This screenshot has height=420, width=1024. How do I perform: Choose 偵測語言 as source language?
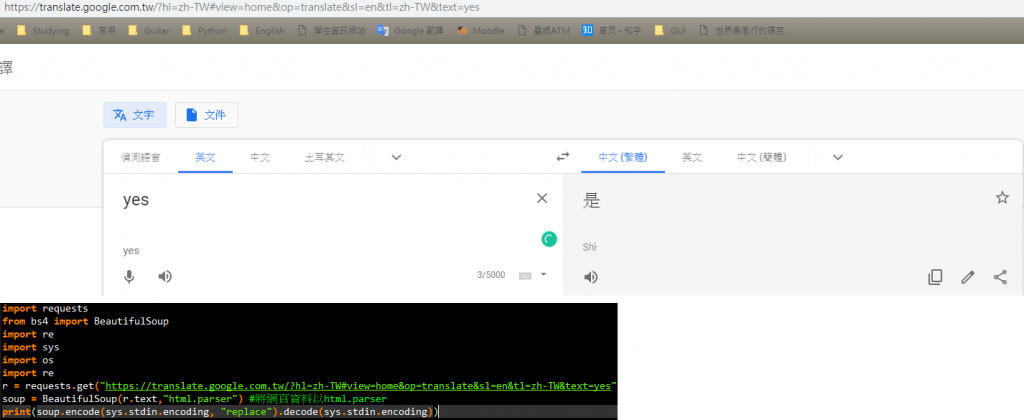(x=140, y=157)
